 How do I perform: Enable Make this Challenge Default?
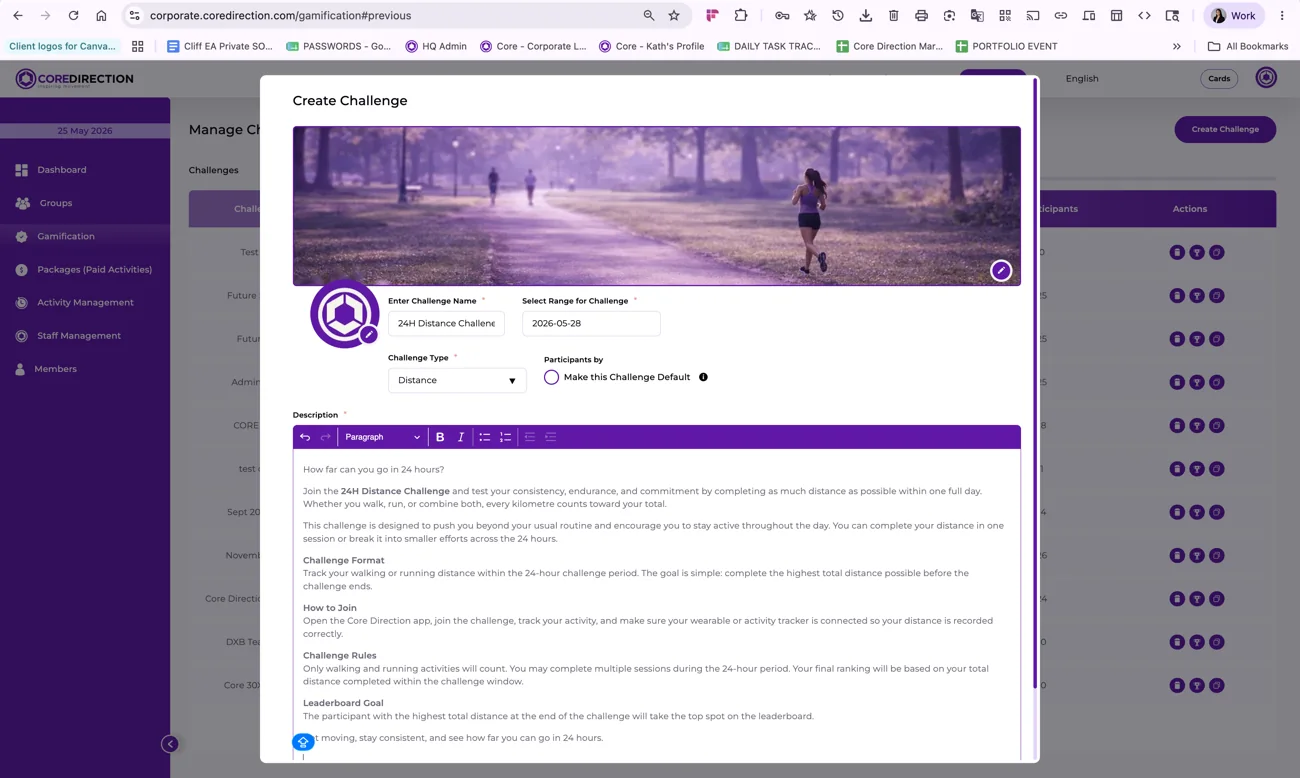point(551,377)
